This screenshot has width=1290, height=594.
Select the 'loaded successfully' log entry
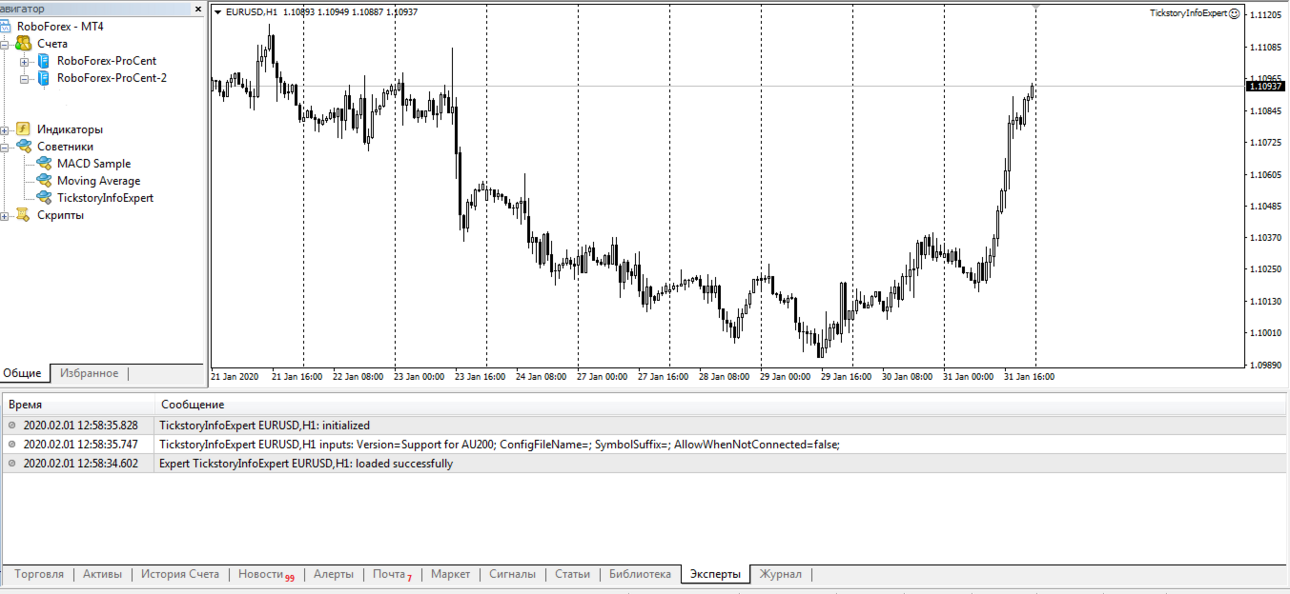coord(643,463)
